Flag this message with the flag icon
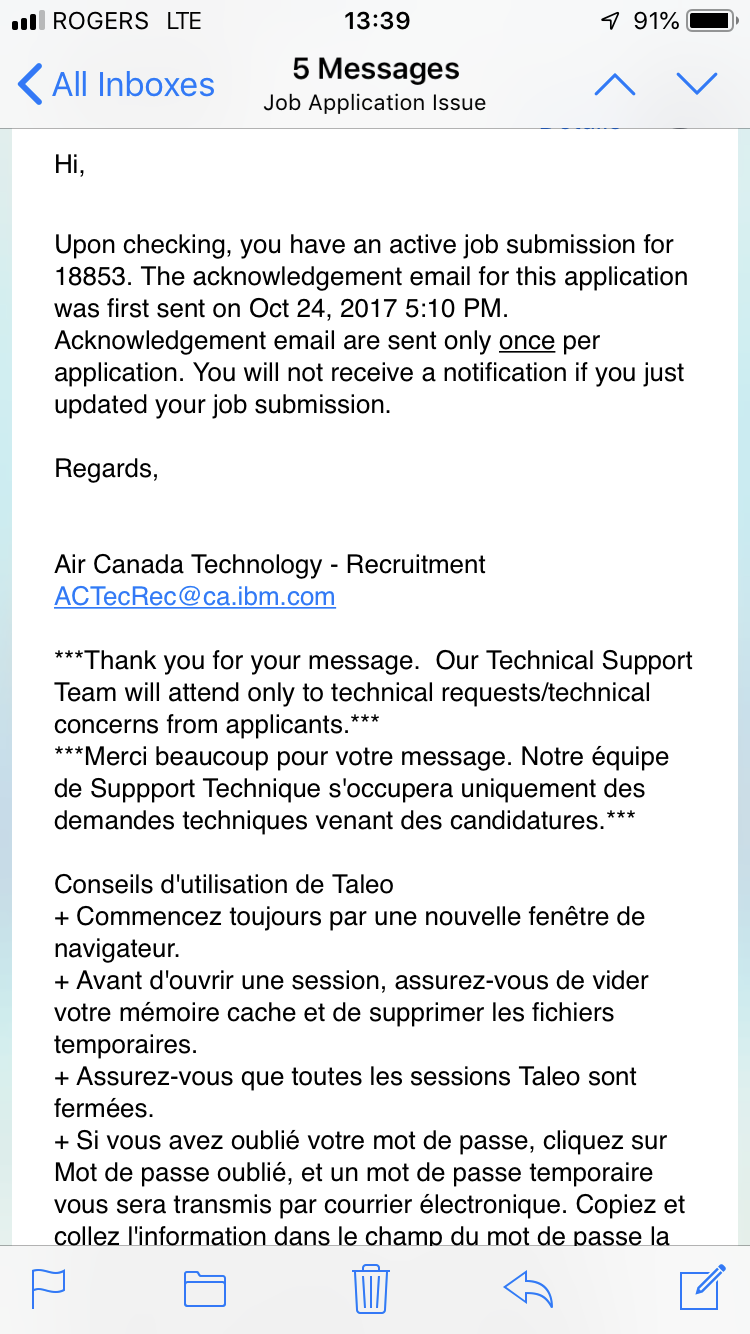This screenshot has width=750, height=1334. tap(49, 1288)
